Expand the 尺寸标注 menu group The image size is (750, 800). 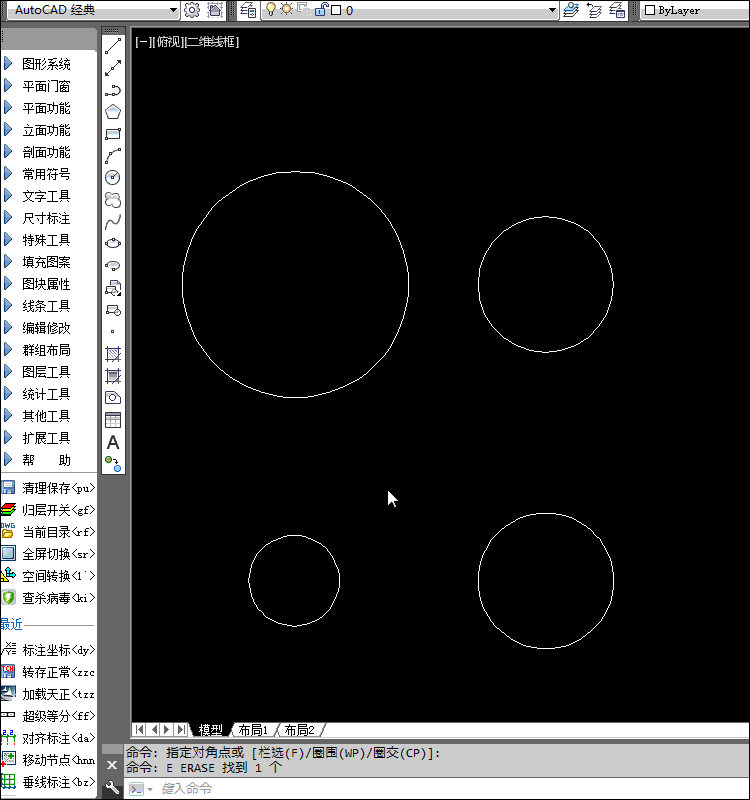point(48,218)
